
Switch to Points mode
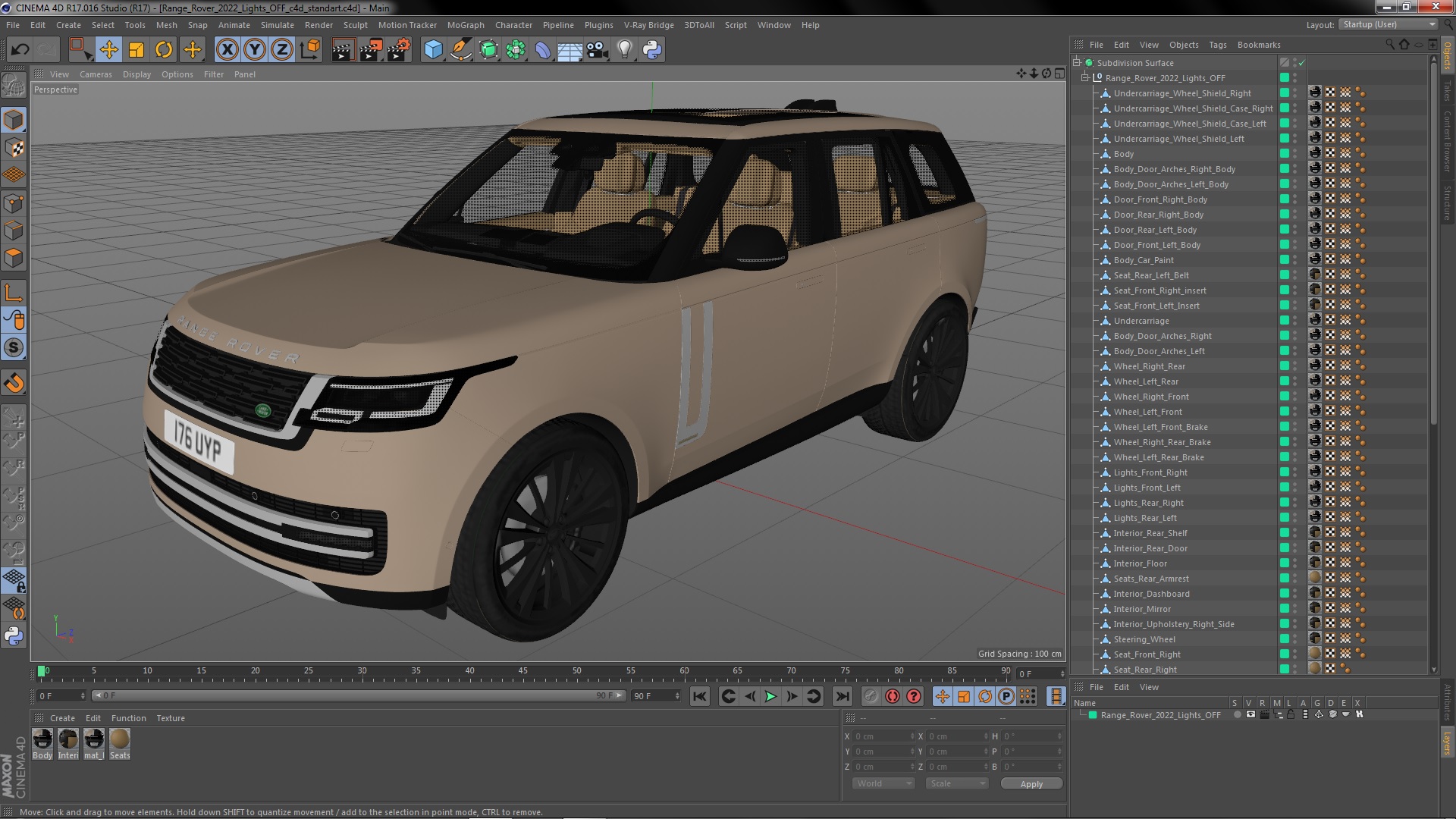point(14,203)
